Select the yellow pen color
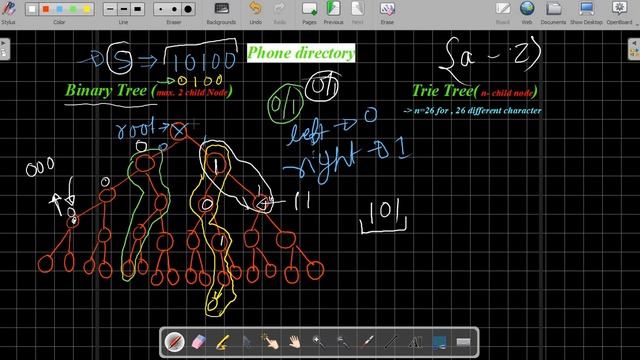This screenshot has width=640, height=360. tap(87, 9)
